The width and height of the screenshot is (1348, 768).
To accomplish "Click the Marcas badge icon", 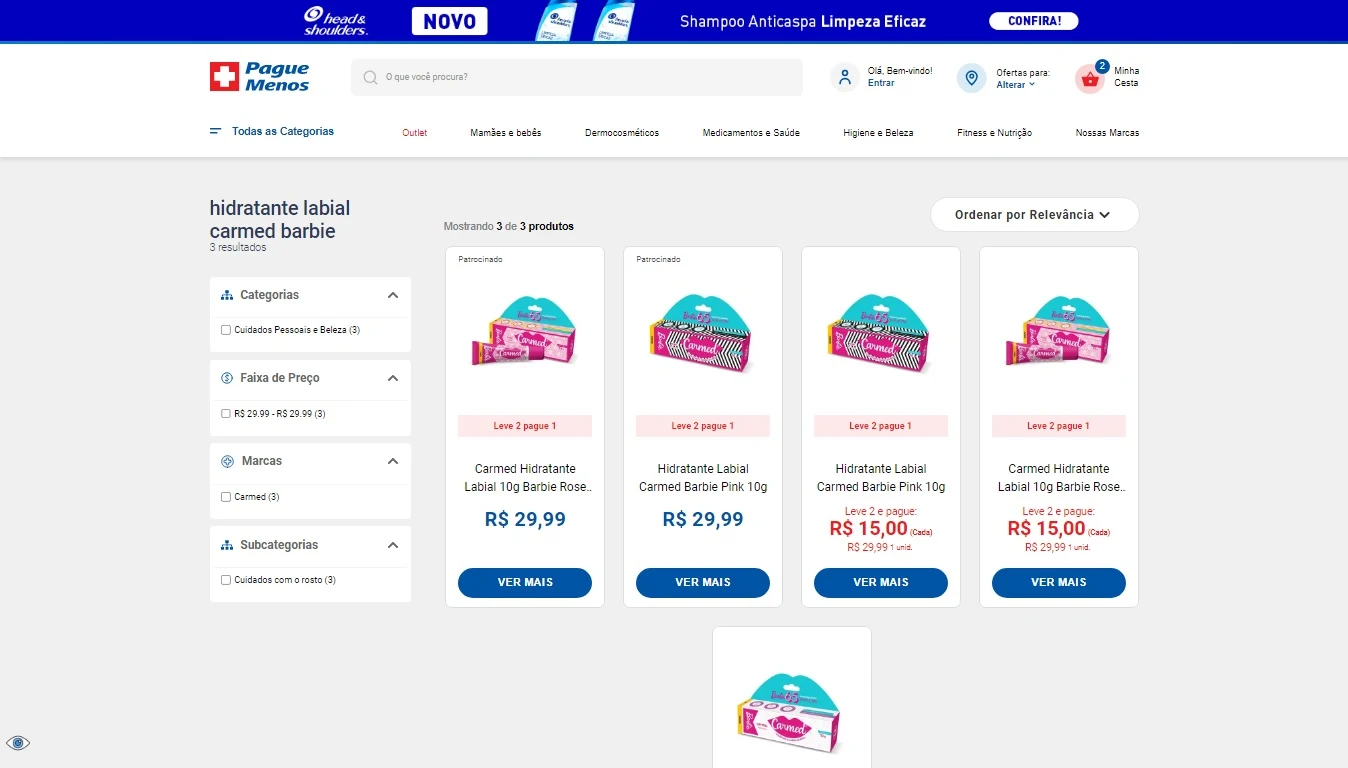I will (227, 461).
